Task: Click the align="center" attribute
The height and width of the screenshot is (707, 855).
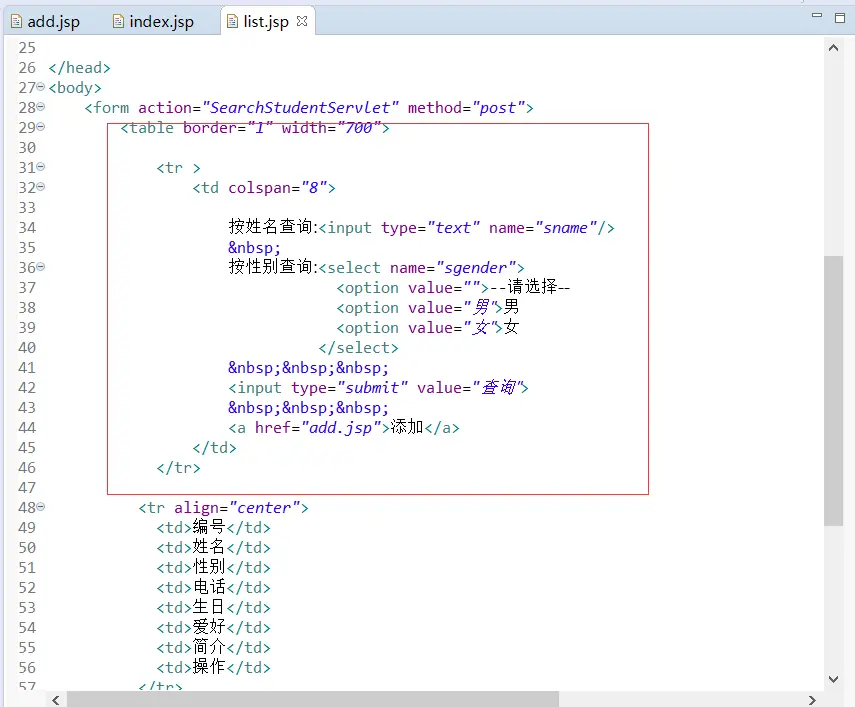Action: pyautogui.click(x=237, y=508)
